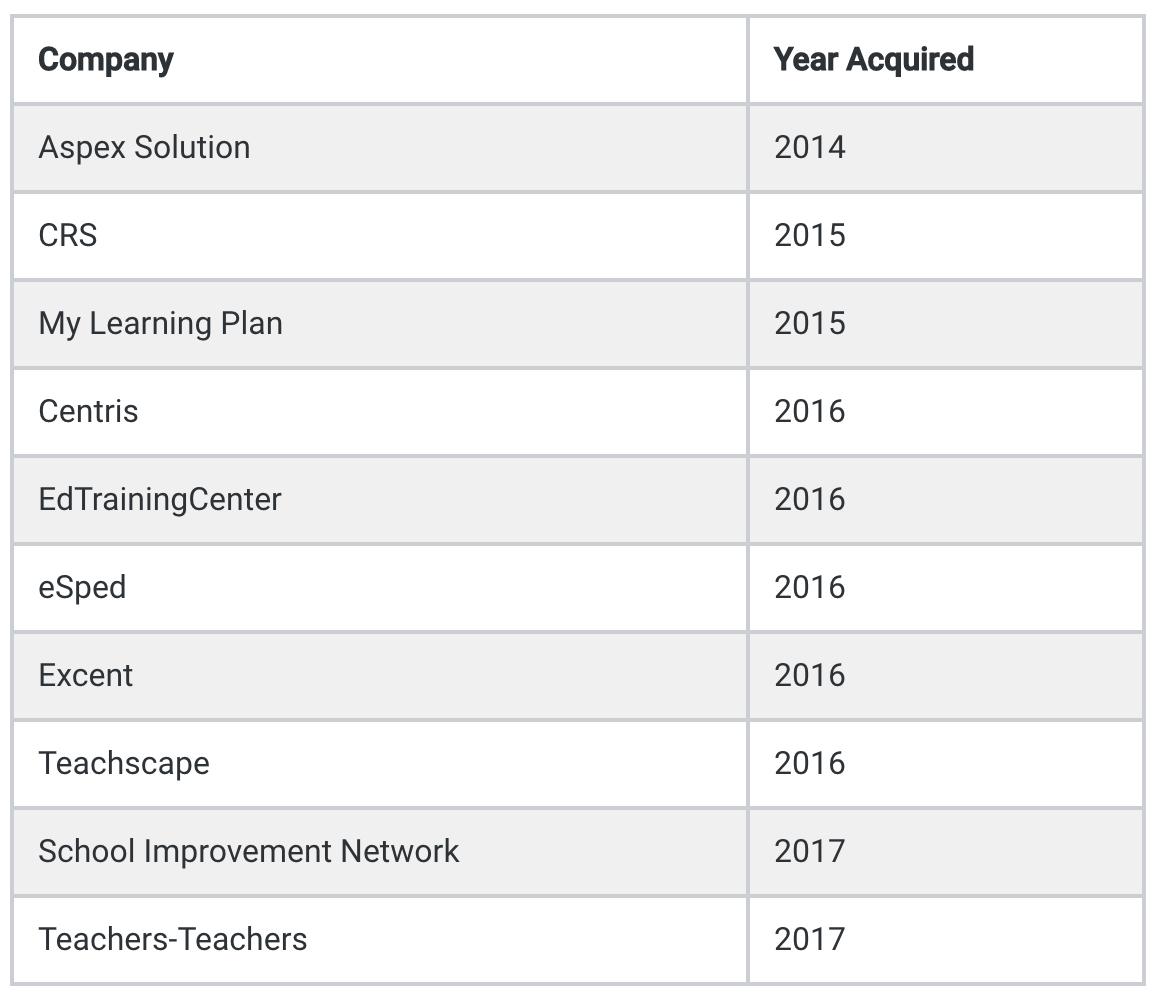Select the Teachscape cell
This screenshot has width=1158, height=1000.
click(x=380, y=763)
